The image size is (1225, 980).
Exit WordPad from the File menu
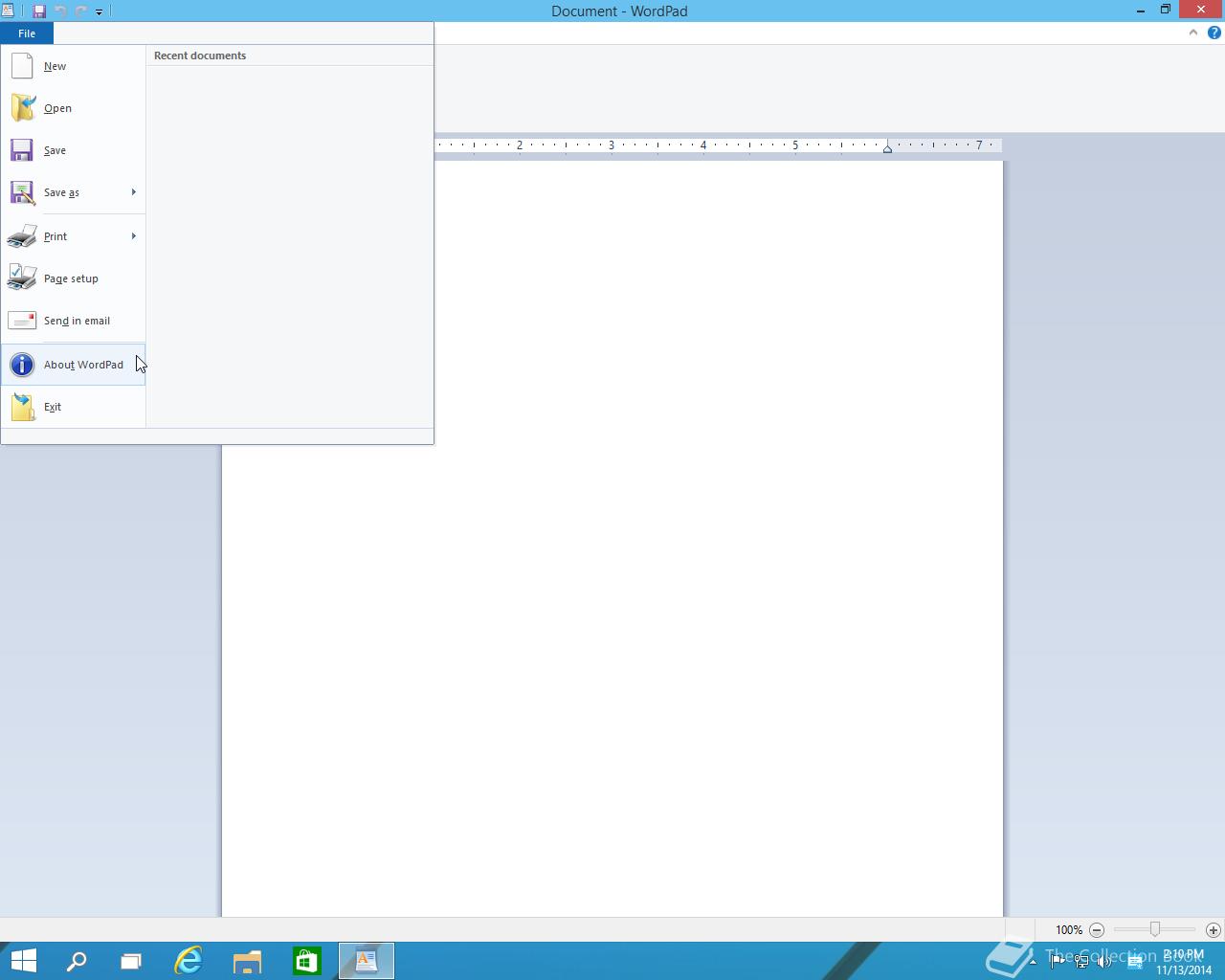click(73, 407)
